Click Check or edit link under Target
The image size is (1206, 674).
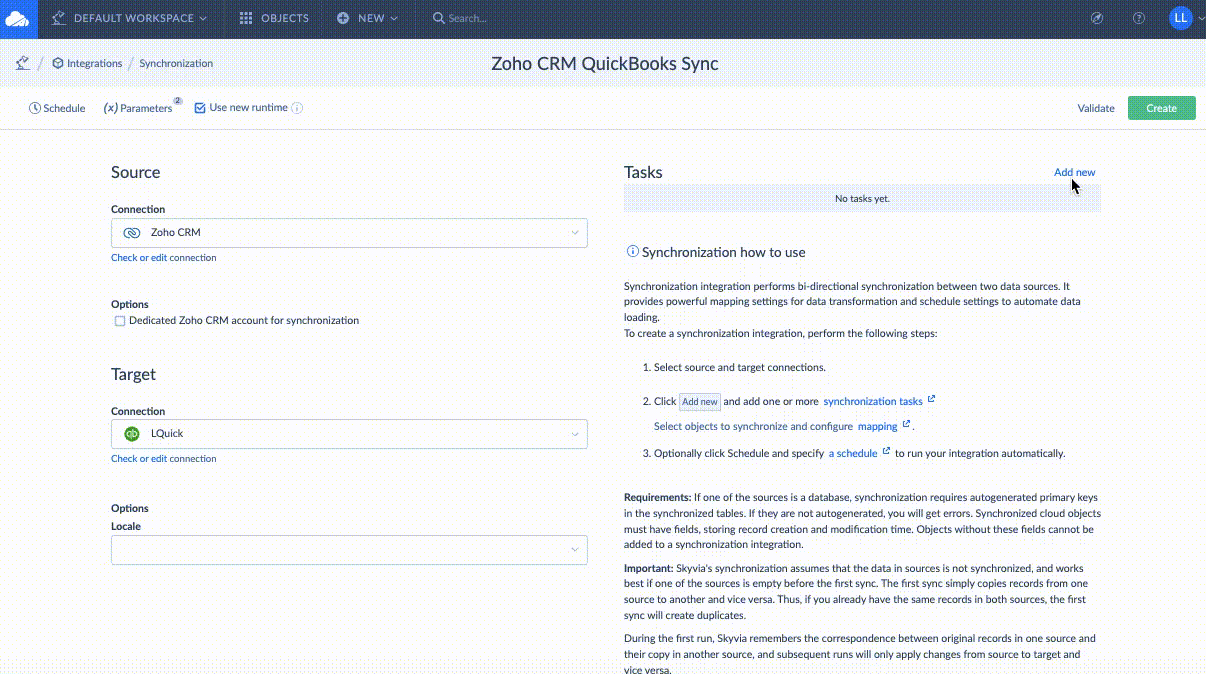pyautogui.click(x=139, y=459)
